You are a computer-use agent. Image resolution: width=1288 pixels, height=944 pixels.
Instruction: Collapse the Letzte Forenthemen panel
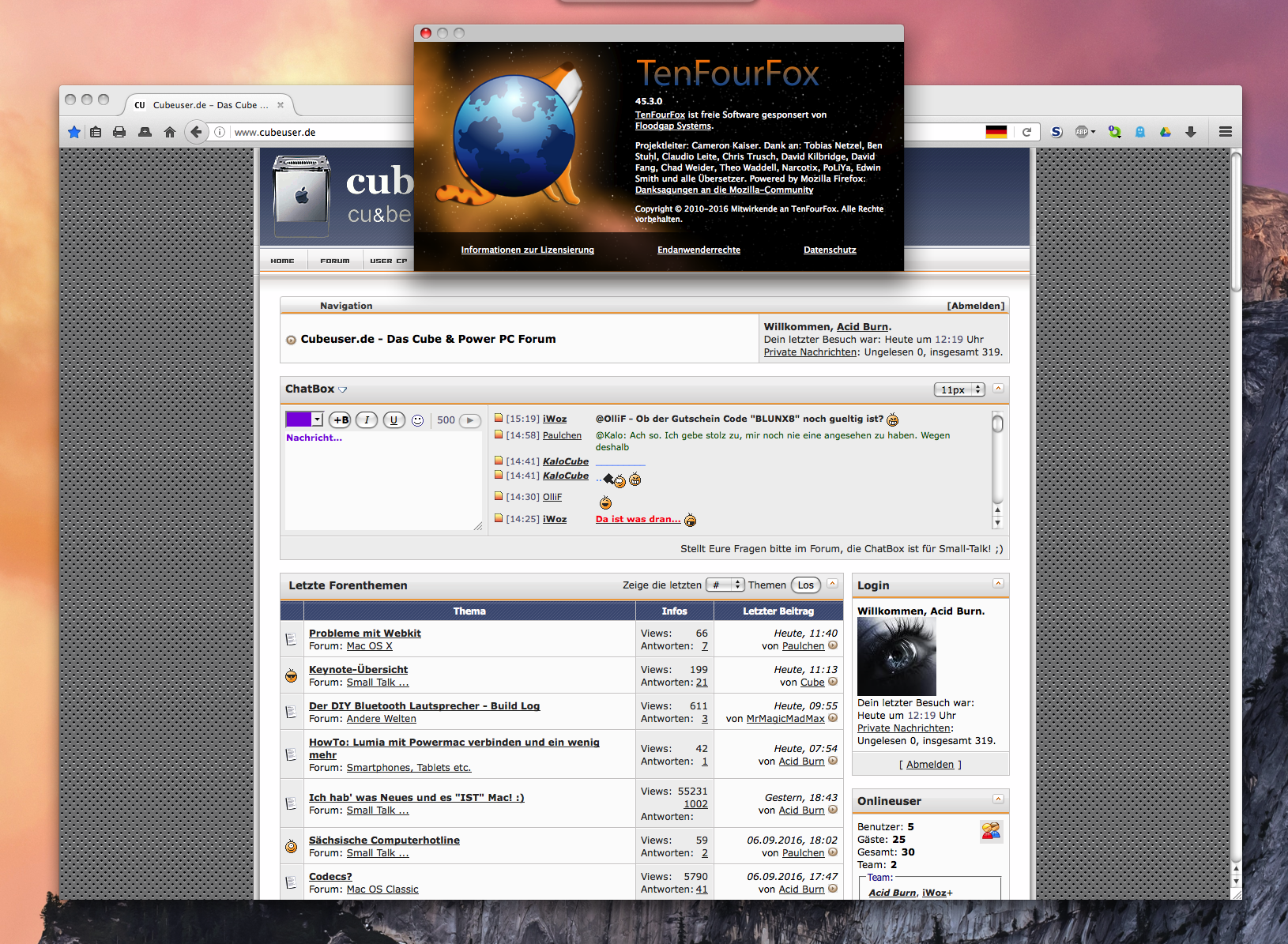tap(832, 584)
